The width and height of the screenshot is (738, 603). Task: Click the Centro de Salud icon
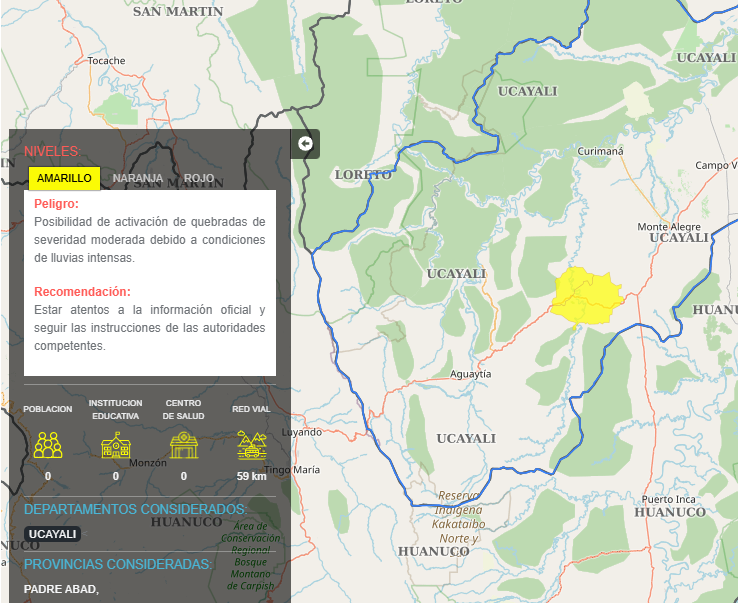tap(184, 445)
